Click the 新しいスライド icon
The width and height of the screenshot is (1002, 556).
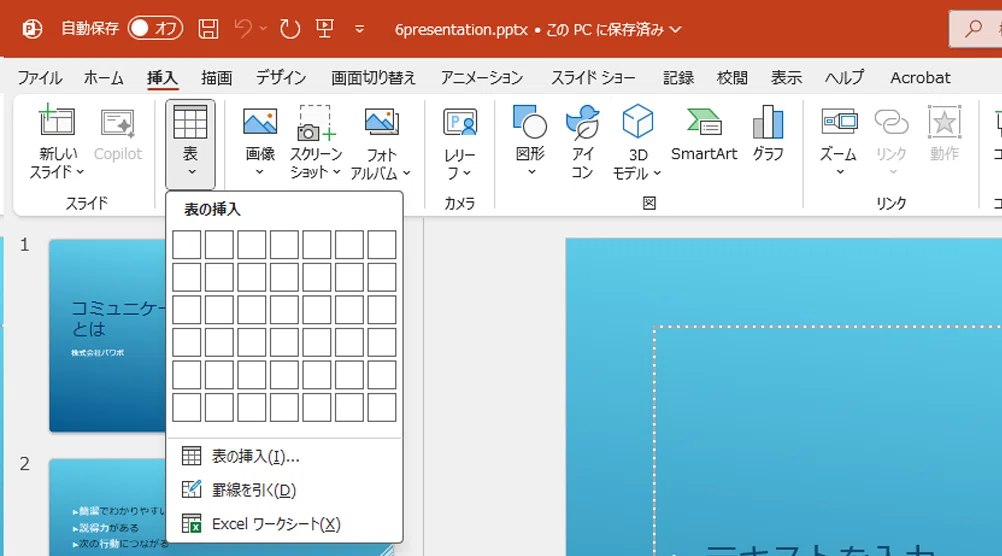click(x=57, y=120)
